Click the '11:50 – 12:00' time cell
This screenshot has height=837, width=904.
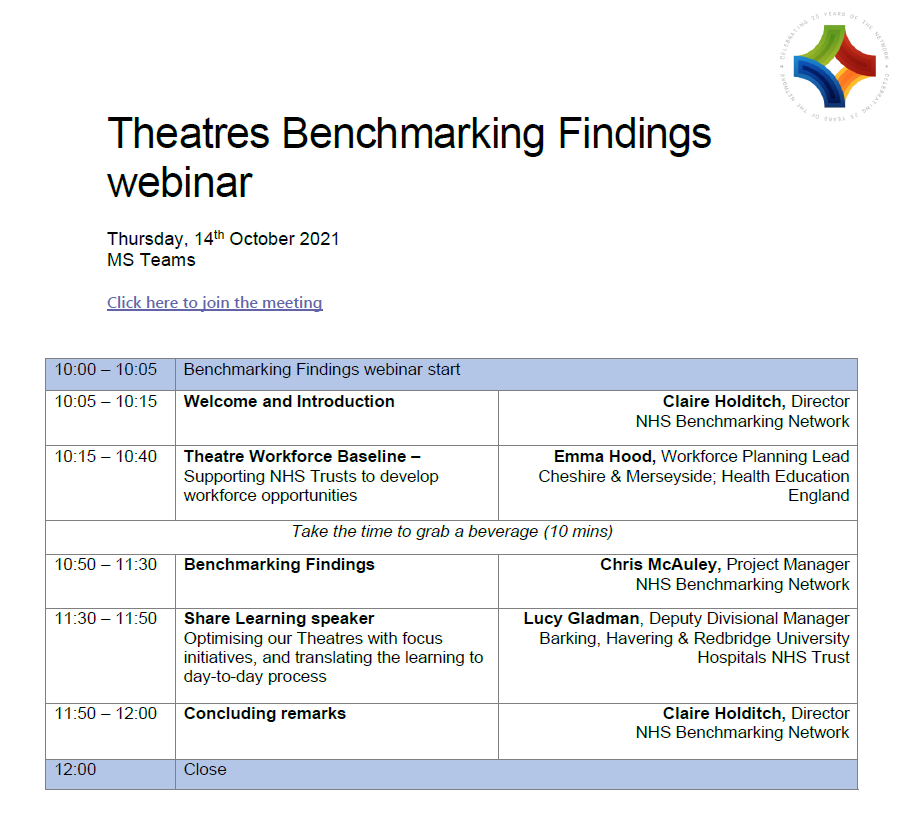pos(110,731)
